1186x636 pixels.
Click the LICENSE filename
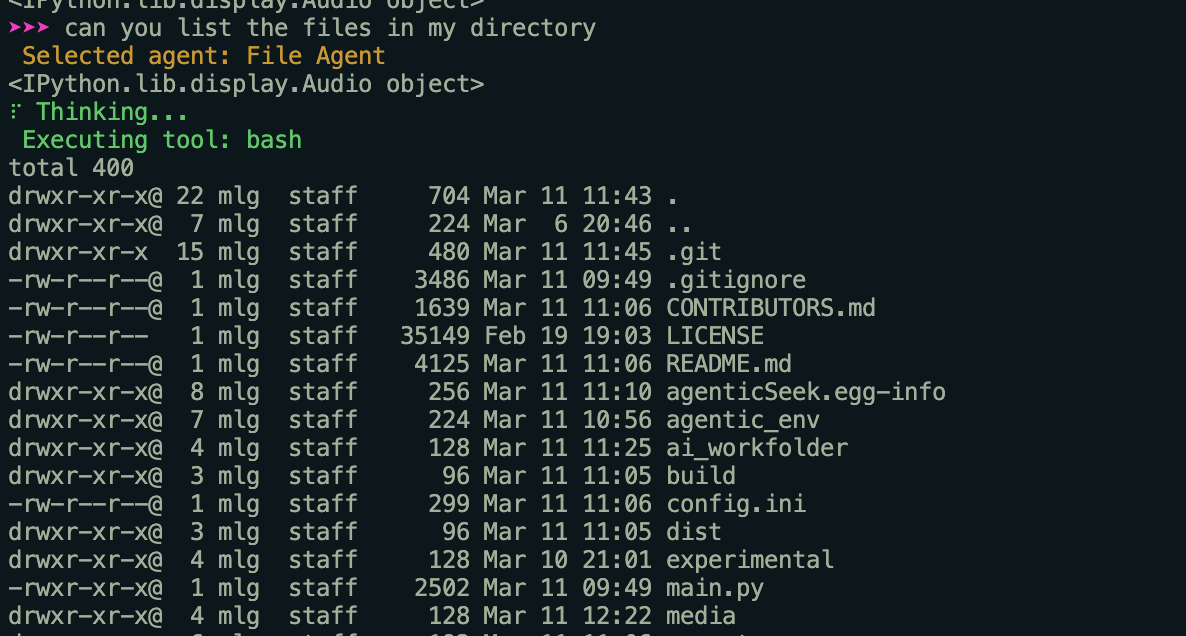point(715,336)
